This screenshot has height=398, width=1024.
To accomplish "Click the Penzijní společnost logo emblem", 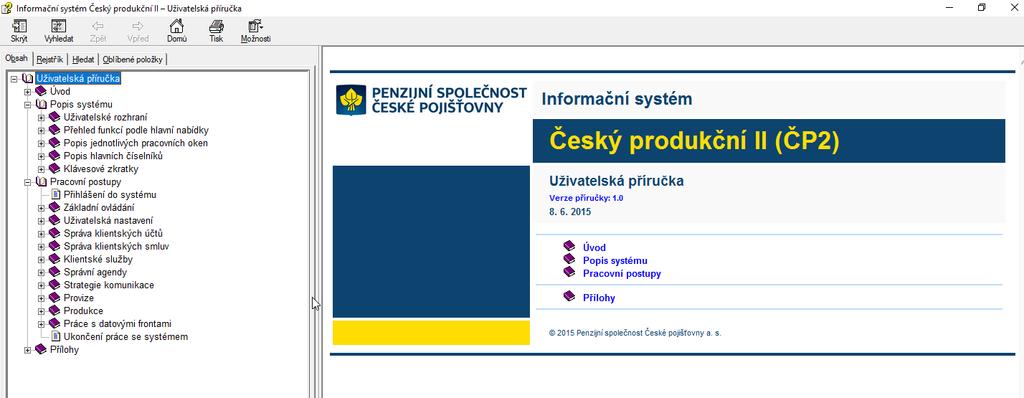I will [x=351, y=100].
